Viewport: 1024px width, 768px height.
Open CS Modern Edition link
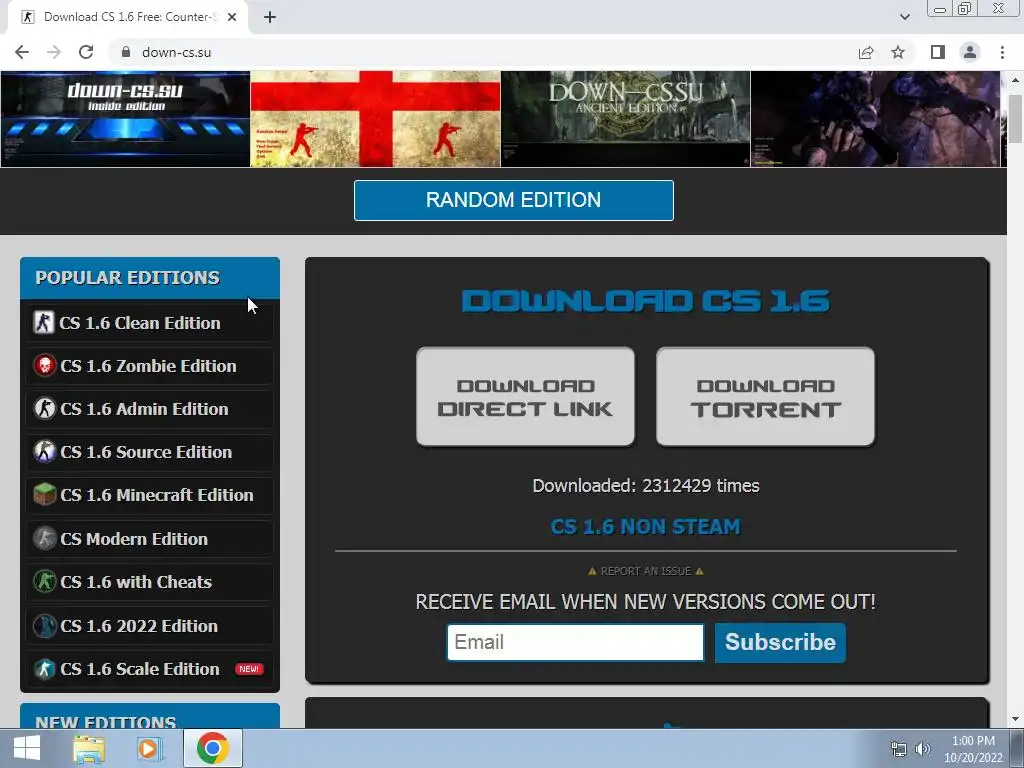pyautogui.click(x=134, y=539)
